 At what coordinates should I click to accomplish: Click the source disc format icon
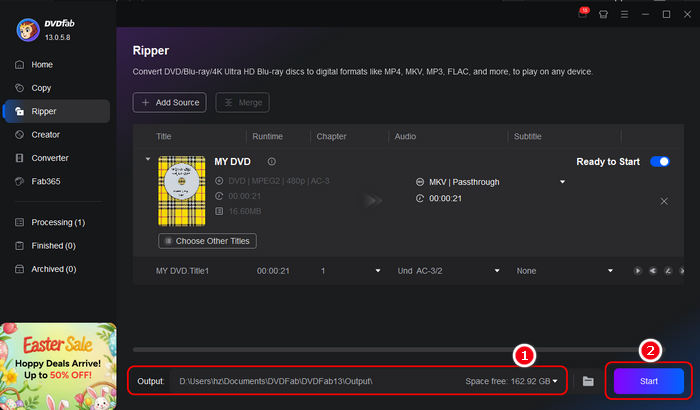[x=219, y=181]
